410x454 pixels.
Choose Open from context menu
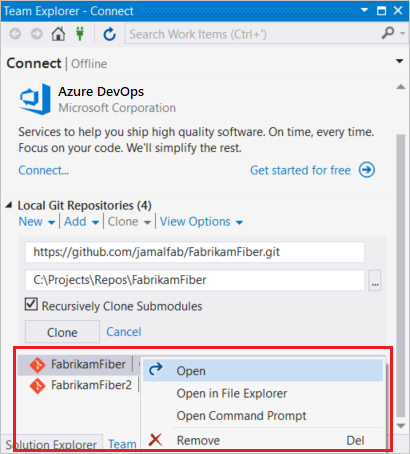pyautogui.click(x=263, y=371)
